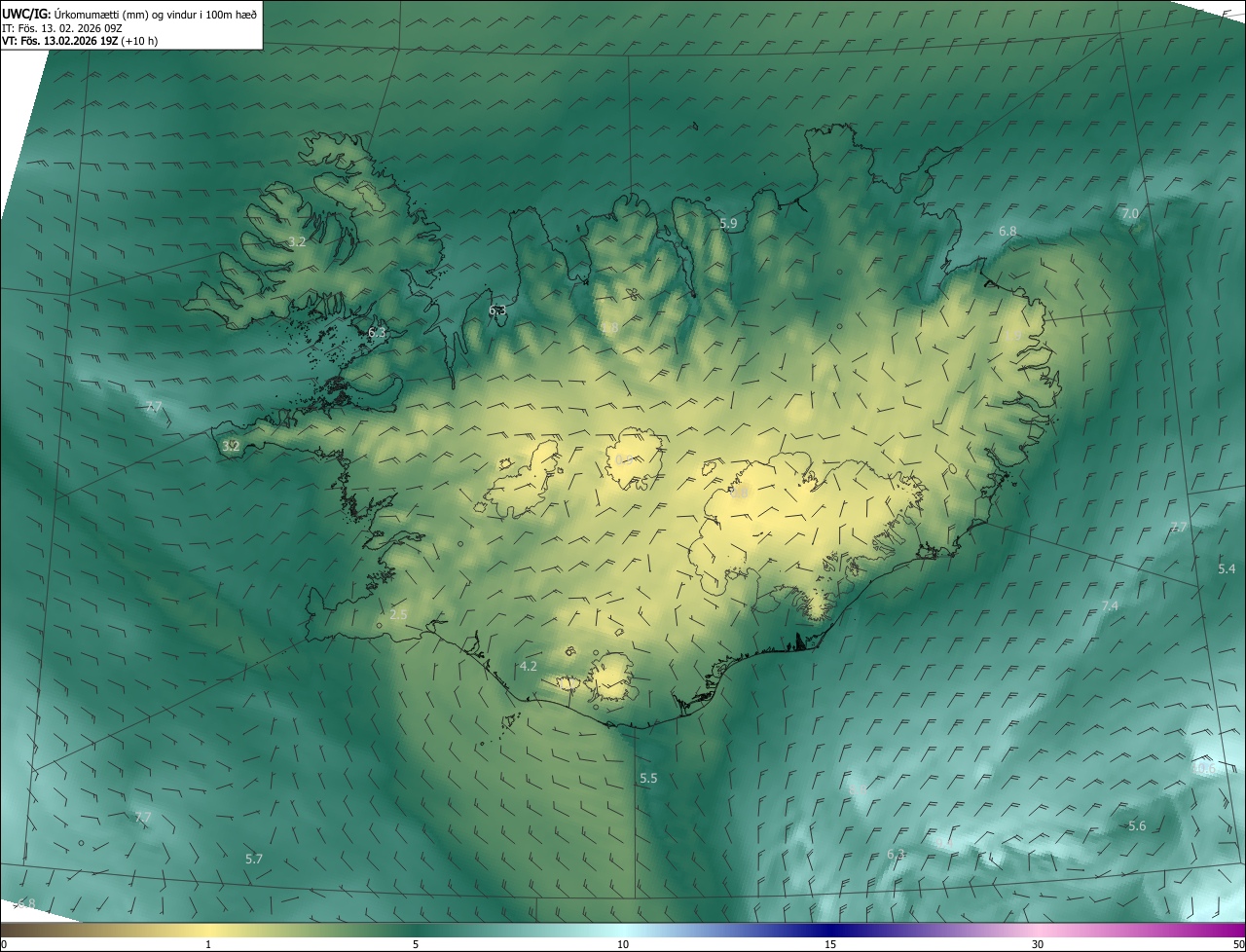
Task: Click the '50' tick label on the colorbar
Action: [1238, 944]
